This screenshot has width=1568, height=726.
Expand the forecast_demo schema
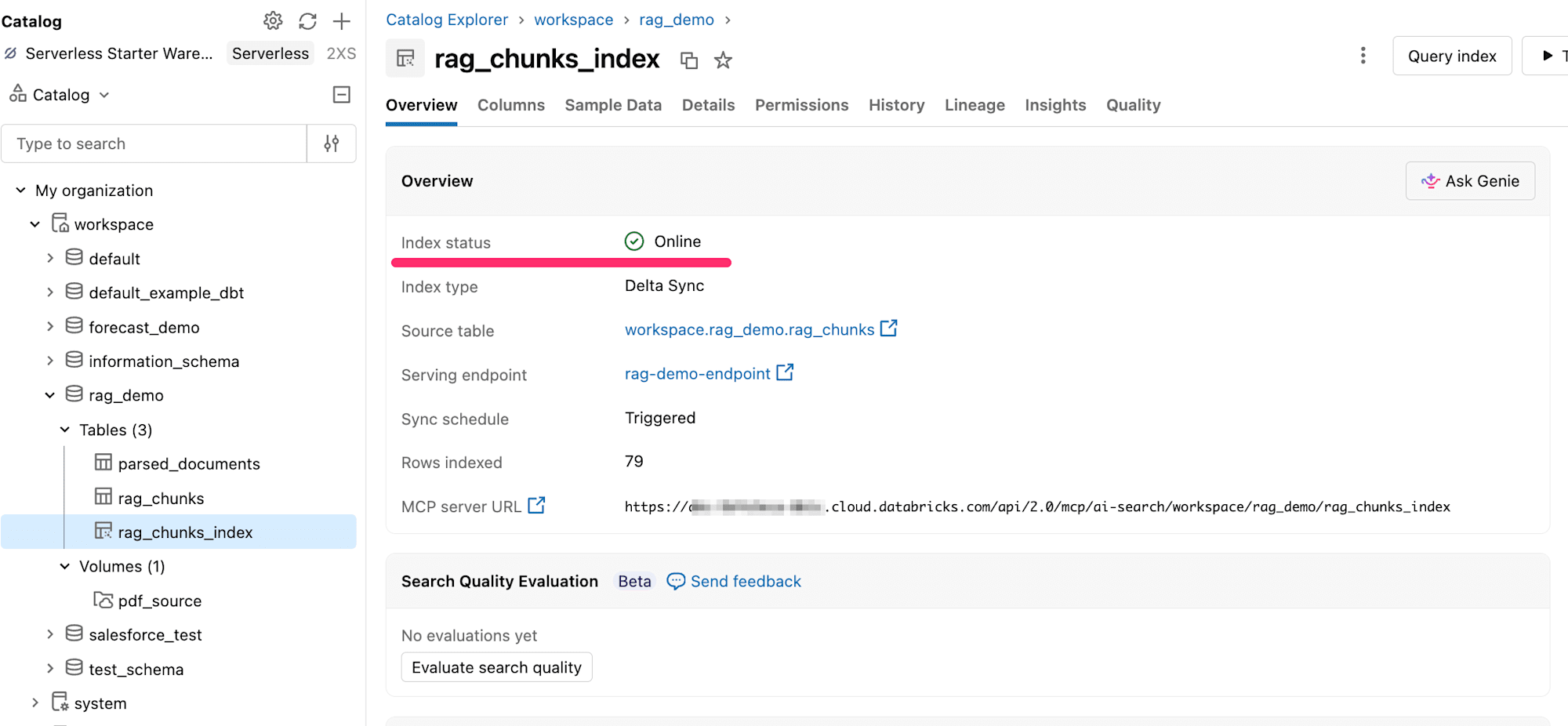click(50, 327)
